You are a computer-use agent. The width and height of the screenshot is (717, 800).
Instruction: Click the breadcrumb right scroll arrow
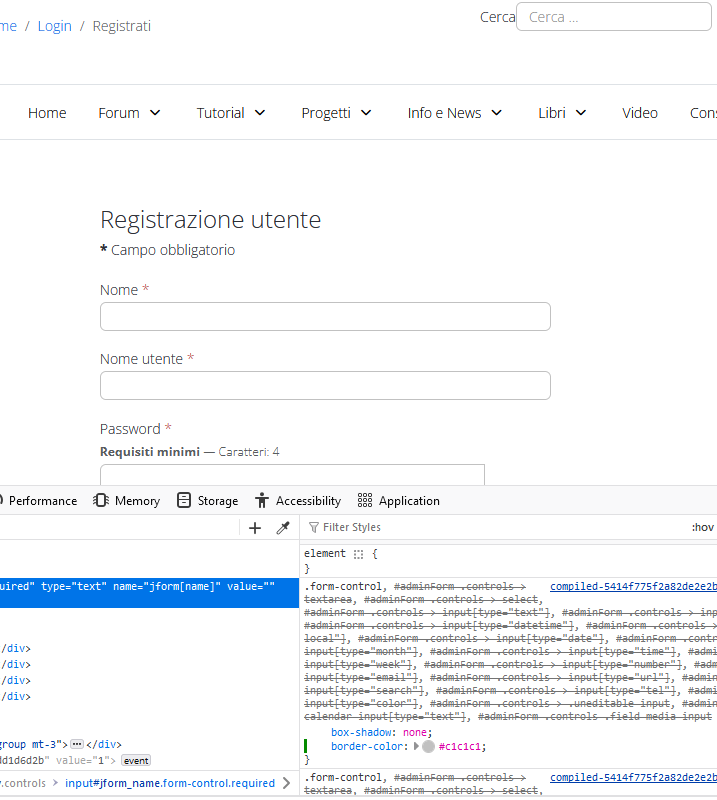tap(288, 783)
